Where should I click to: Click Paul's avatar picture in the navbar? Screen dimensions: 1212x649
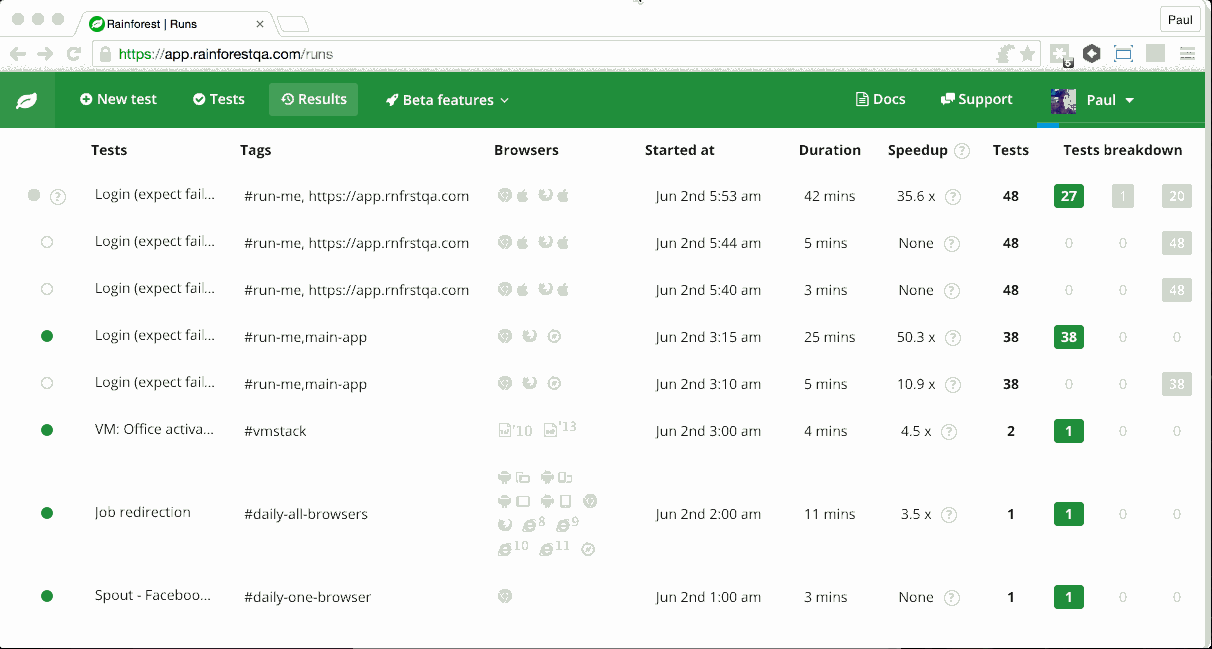coord(1063,100)
